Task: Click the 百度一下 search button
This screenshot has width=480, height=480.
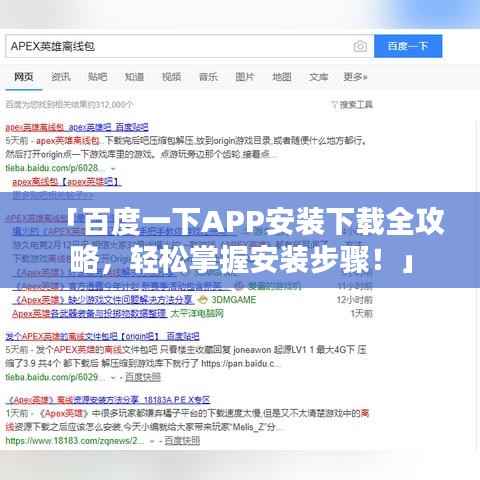Action: 408,46
